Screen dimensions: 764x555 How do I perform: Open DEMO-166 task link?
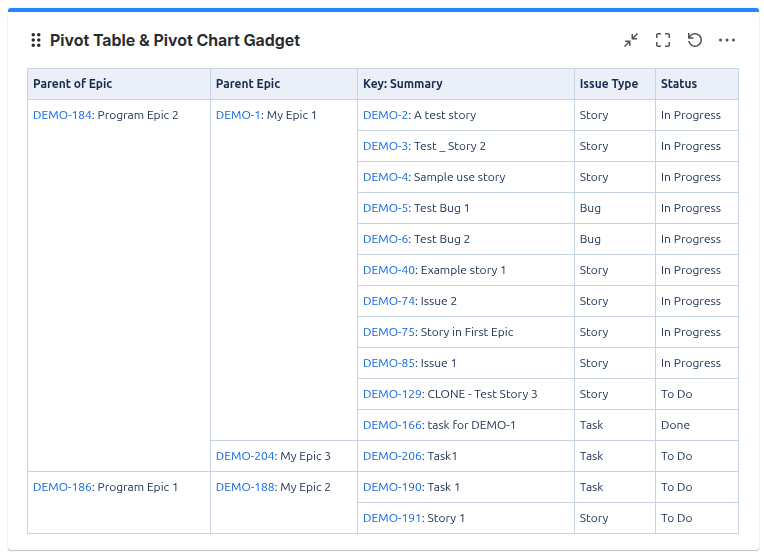[x=392, y=425]
